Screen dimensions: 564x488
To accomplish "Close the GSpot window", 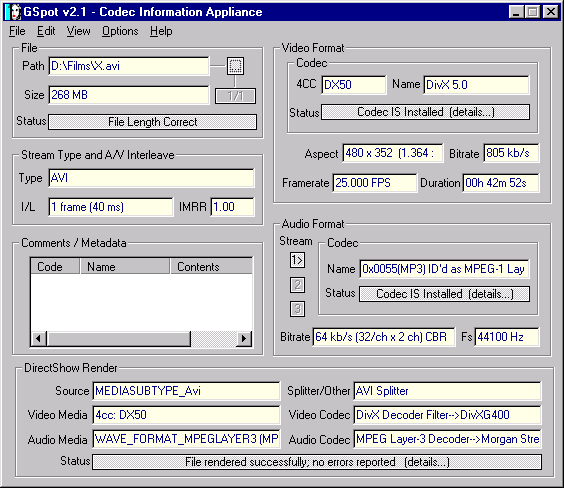I will pyautogui.click(x=551, y=12).
